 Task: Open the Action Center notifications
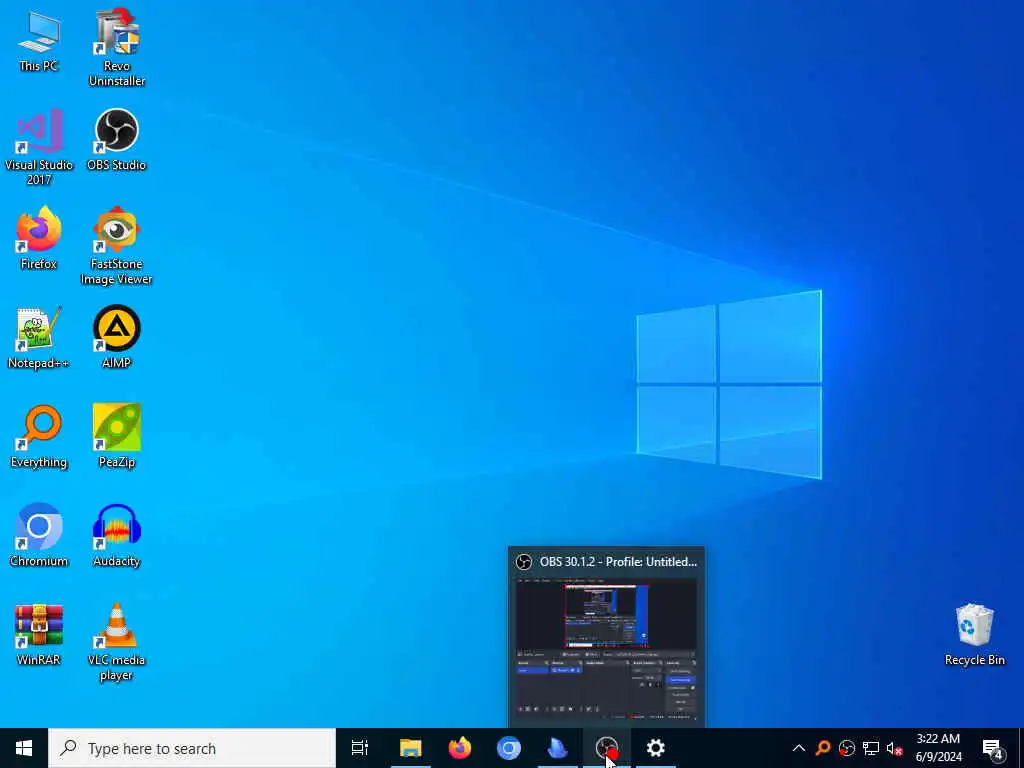tap(993, 748)
